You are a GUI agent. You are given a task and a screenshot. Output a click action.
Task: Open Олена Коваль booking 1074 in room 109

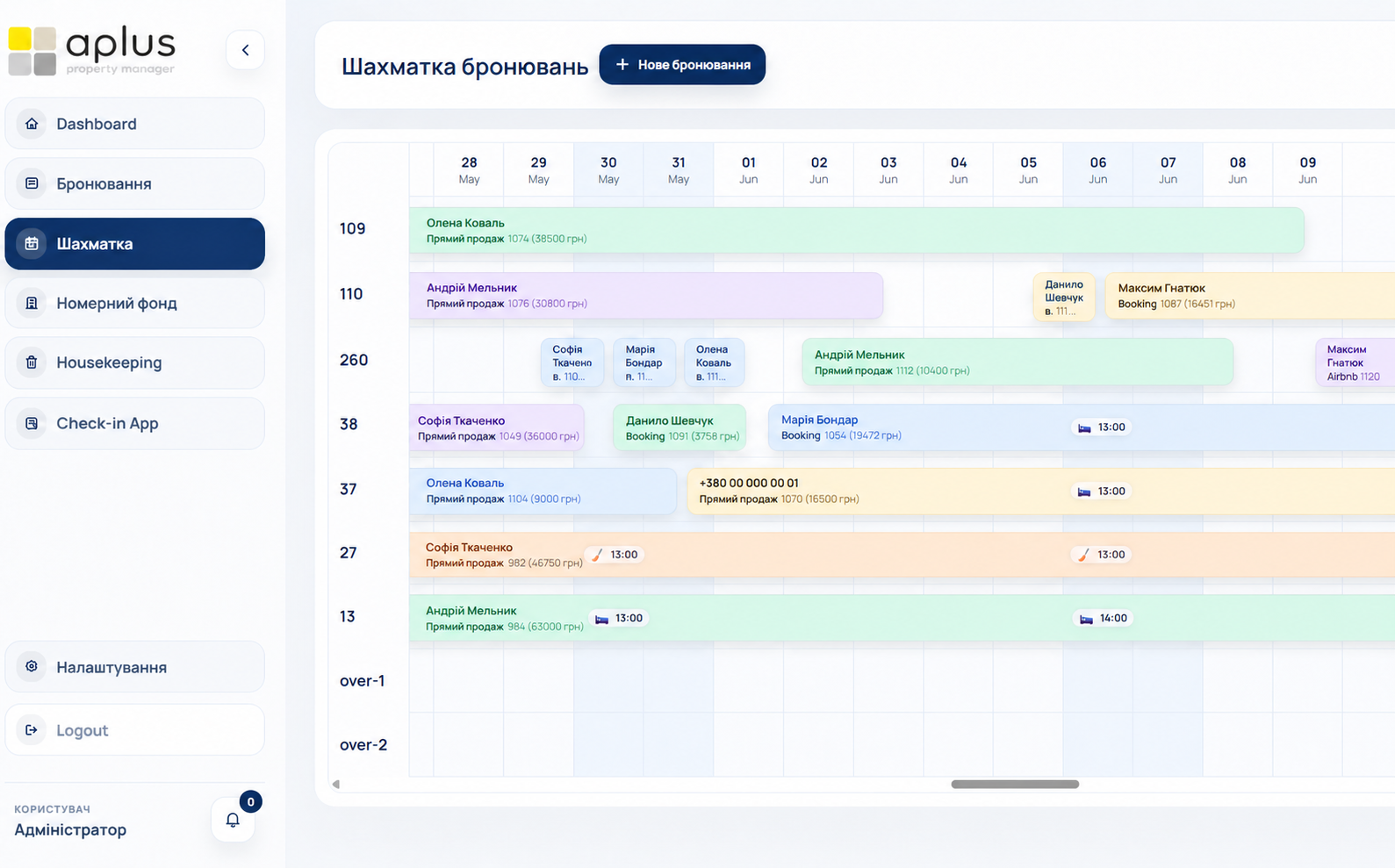click(857, 231)
